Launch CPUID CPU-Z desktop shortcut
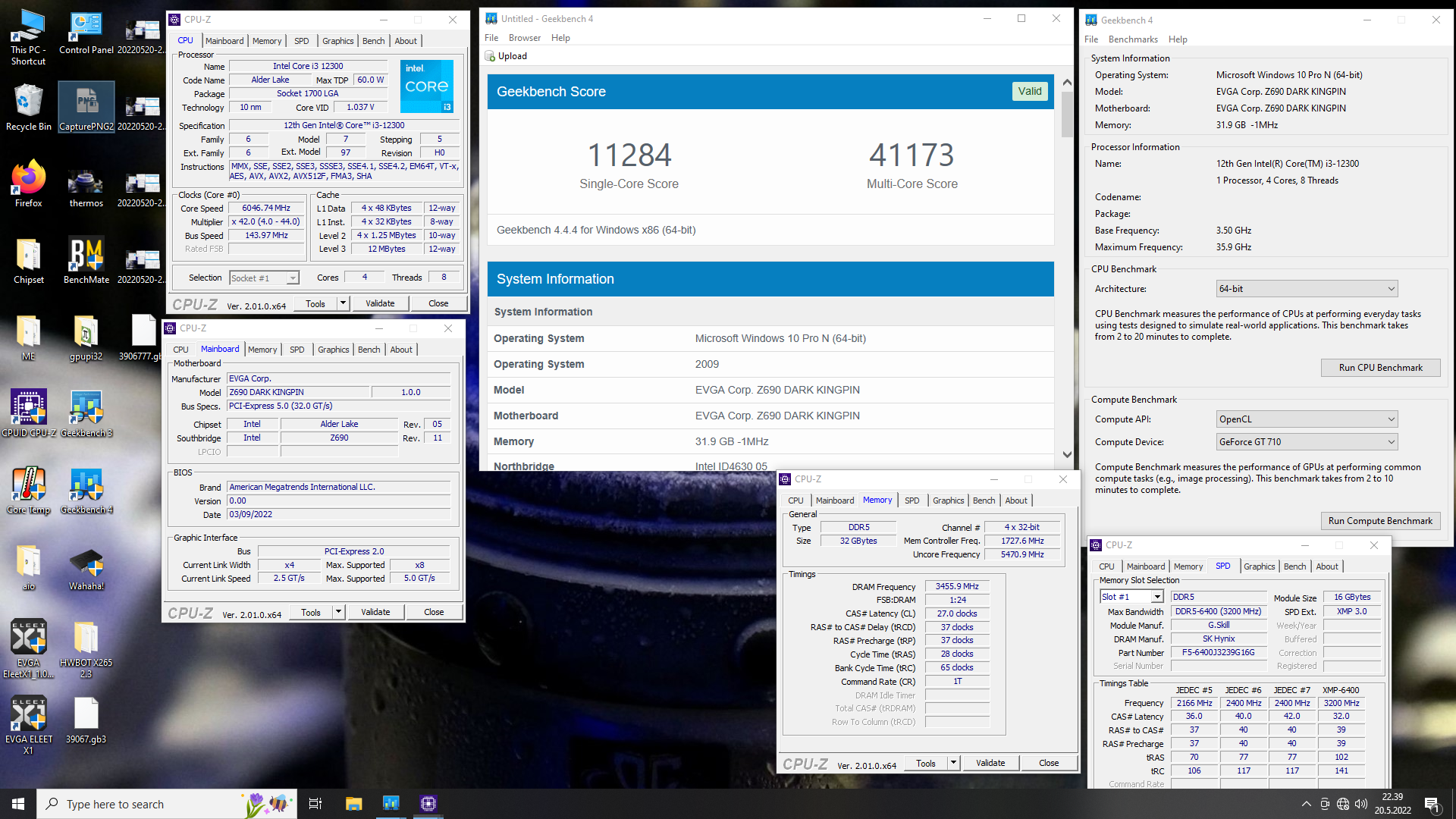1456x819 pixels. pos(28,414)
